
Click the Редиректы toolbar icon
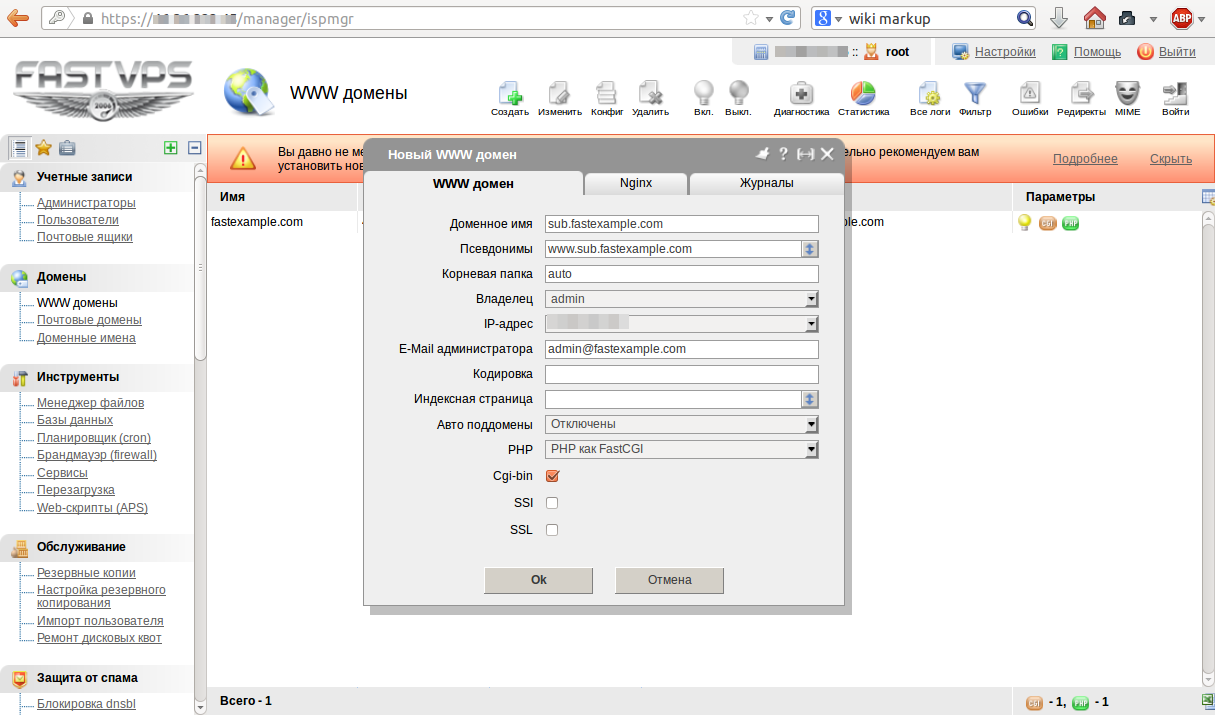[x=1081, y=93]
